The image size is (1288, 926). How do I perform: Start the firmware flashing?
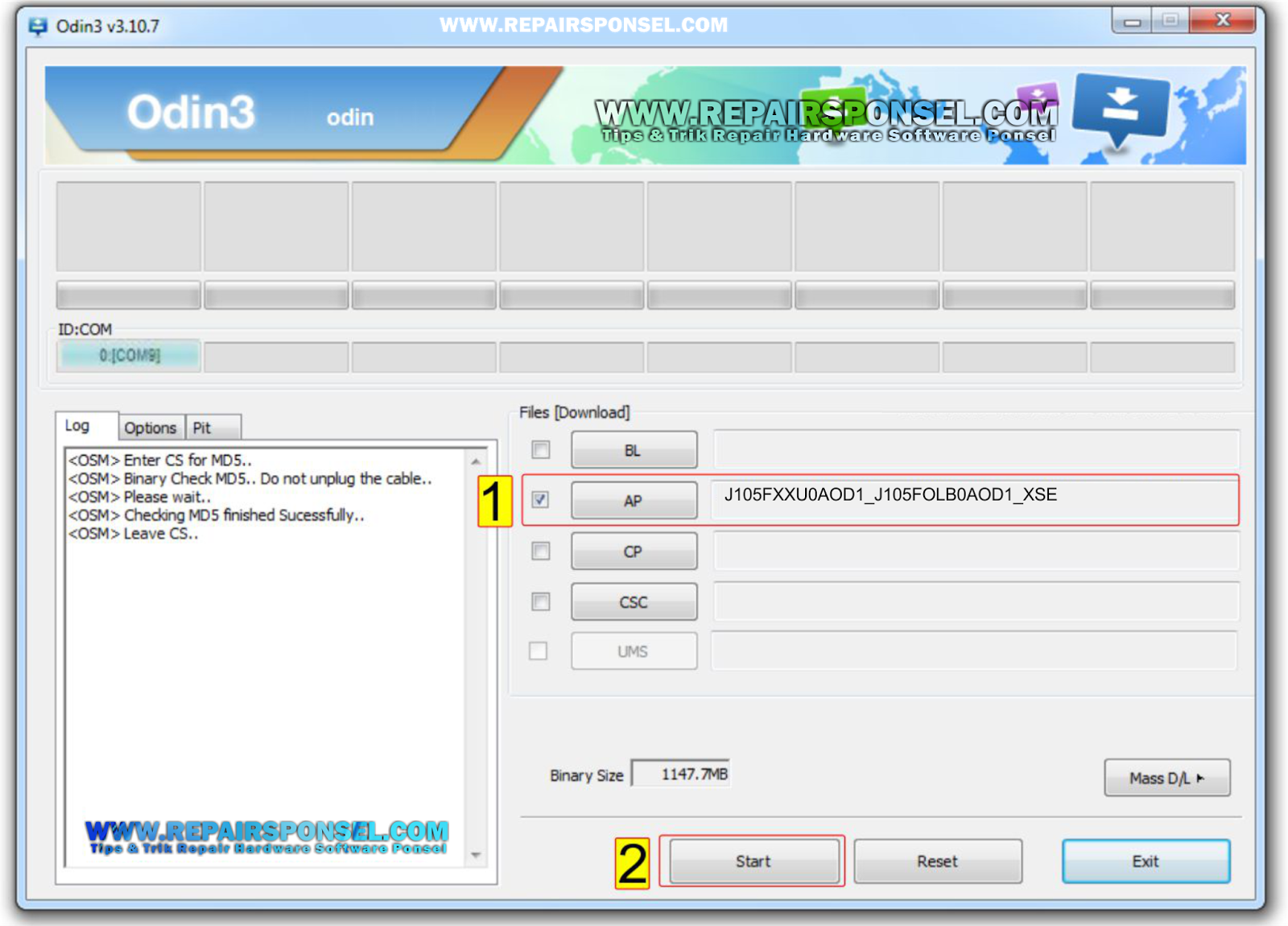point(753,862)
